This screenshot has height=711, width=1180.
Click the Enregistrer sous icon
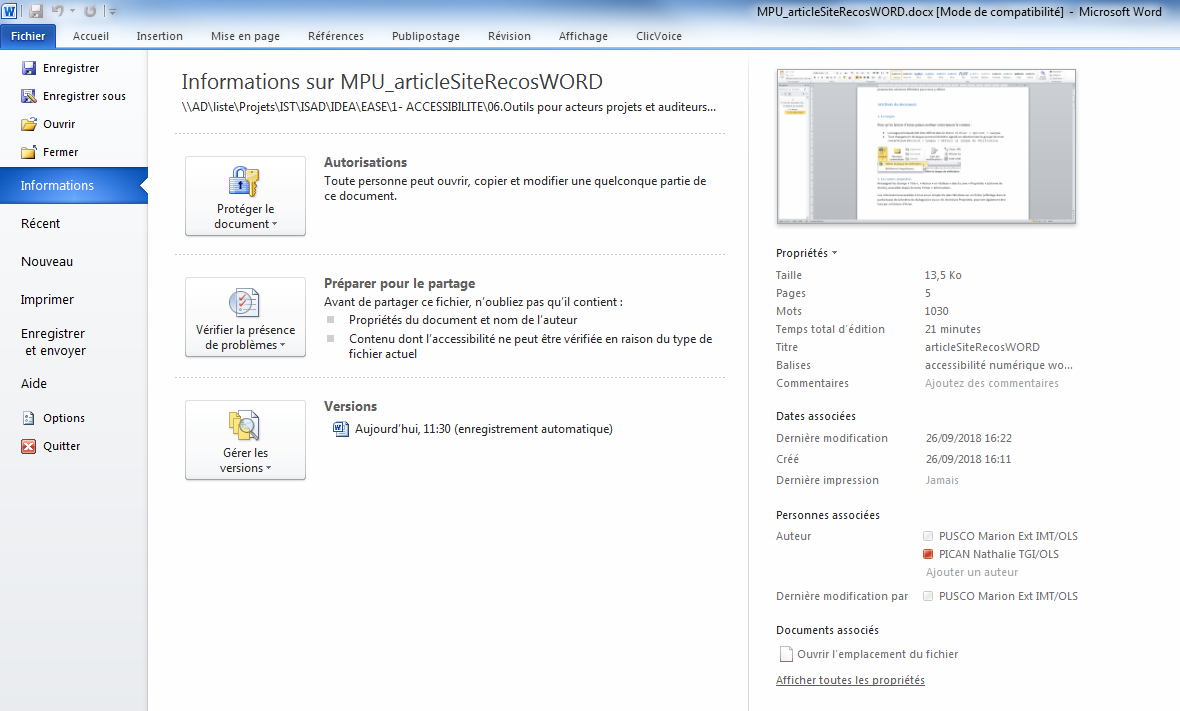click(x=29, y=96)
